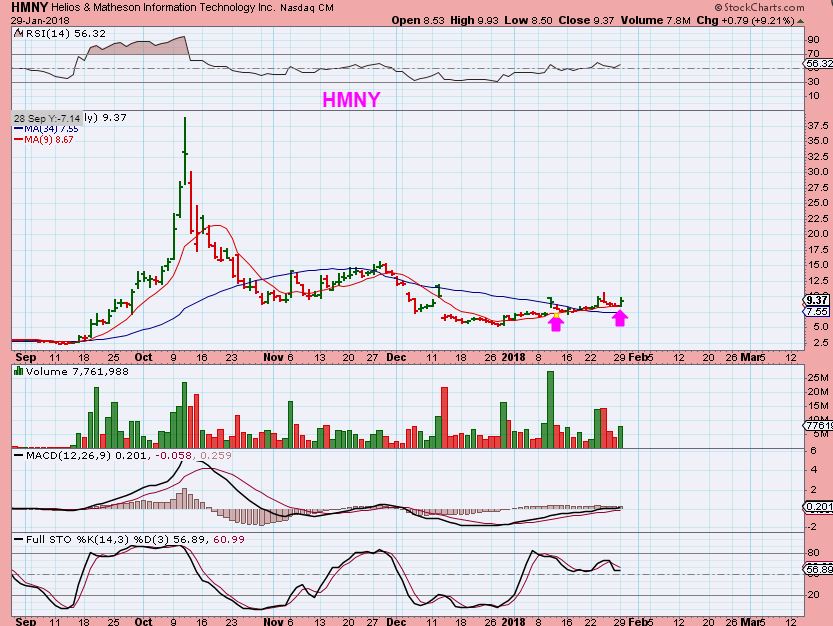
Task: Click the 'Volume 7.8M' header value
Action: pos(656,21)
